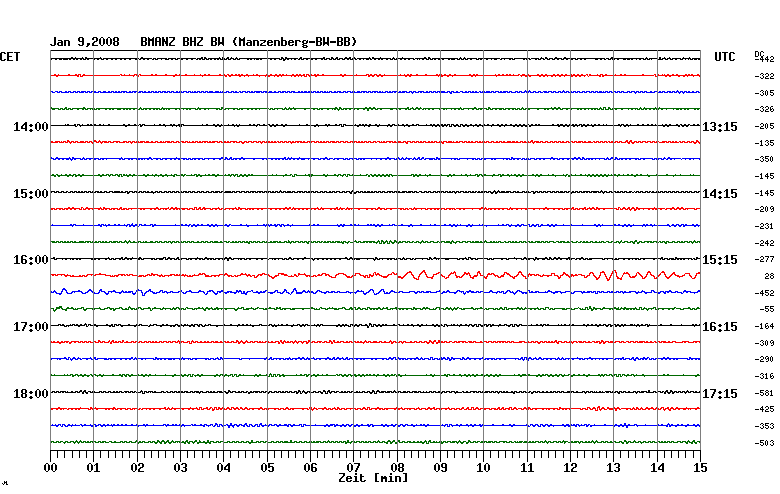Screen dimensions: 780x494
Task: Click the DC value "-305"
Action: pos(765,93)
